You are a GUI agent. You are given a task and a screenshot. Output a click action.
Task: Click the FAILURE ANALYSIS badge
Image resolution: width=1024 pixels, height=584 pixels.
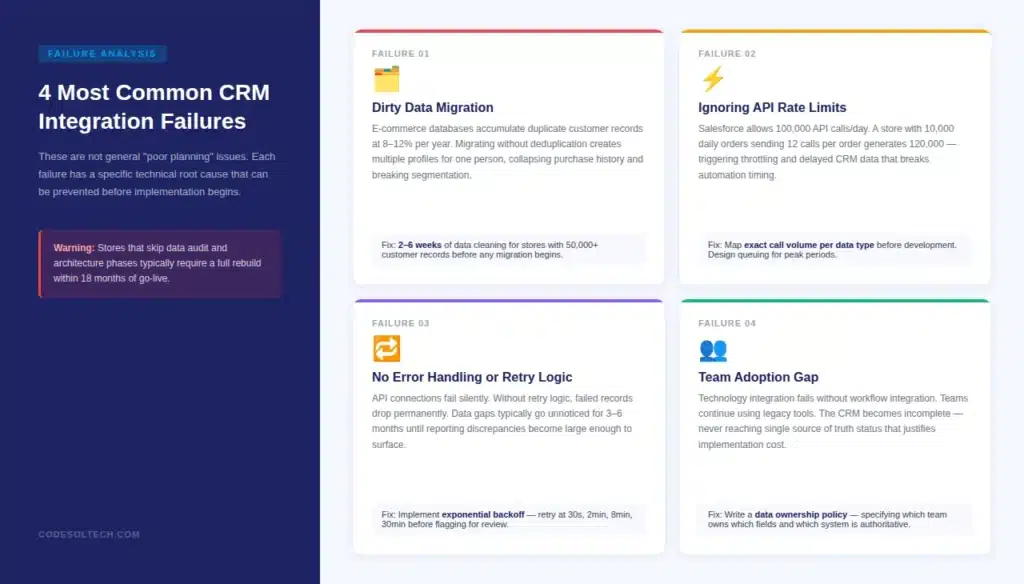[102, 54]
